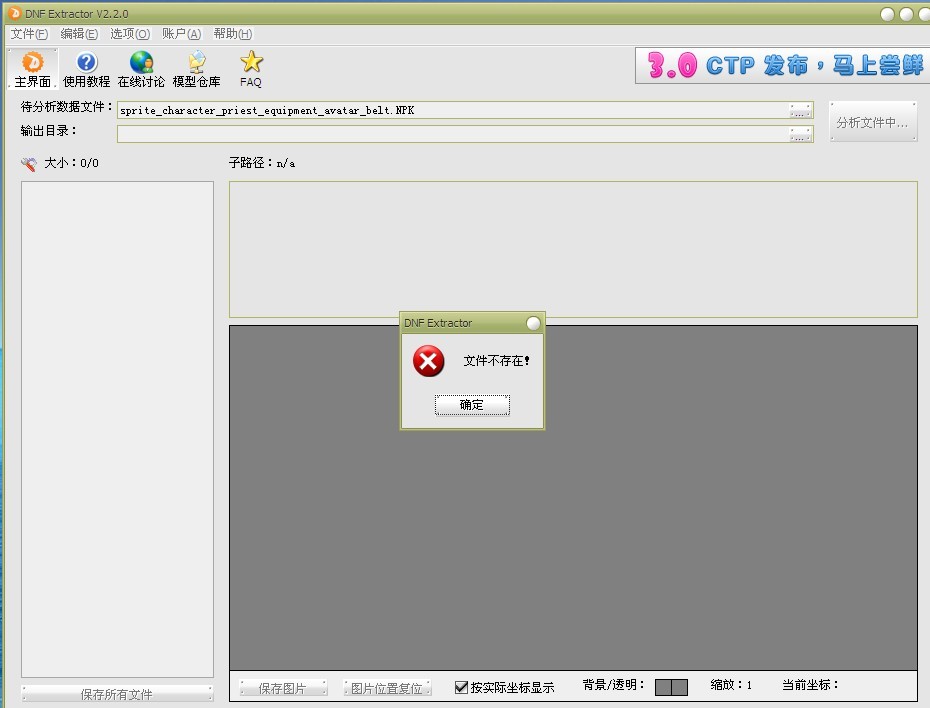
Task: Click the empty file list panel
Action: click(x=117, y=429)
